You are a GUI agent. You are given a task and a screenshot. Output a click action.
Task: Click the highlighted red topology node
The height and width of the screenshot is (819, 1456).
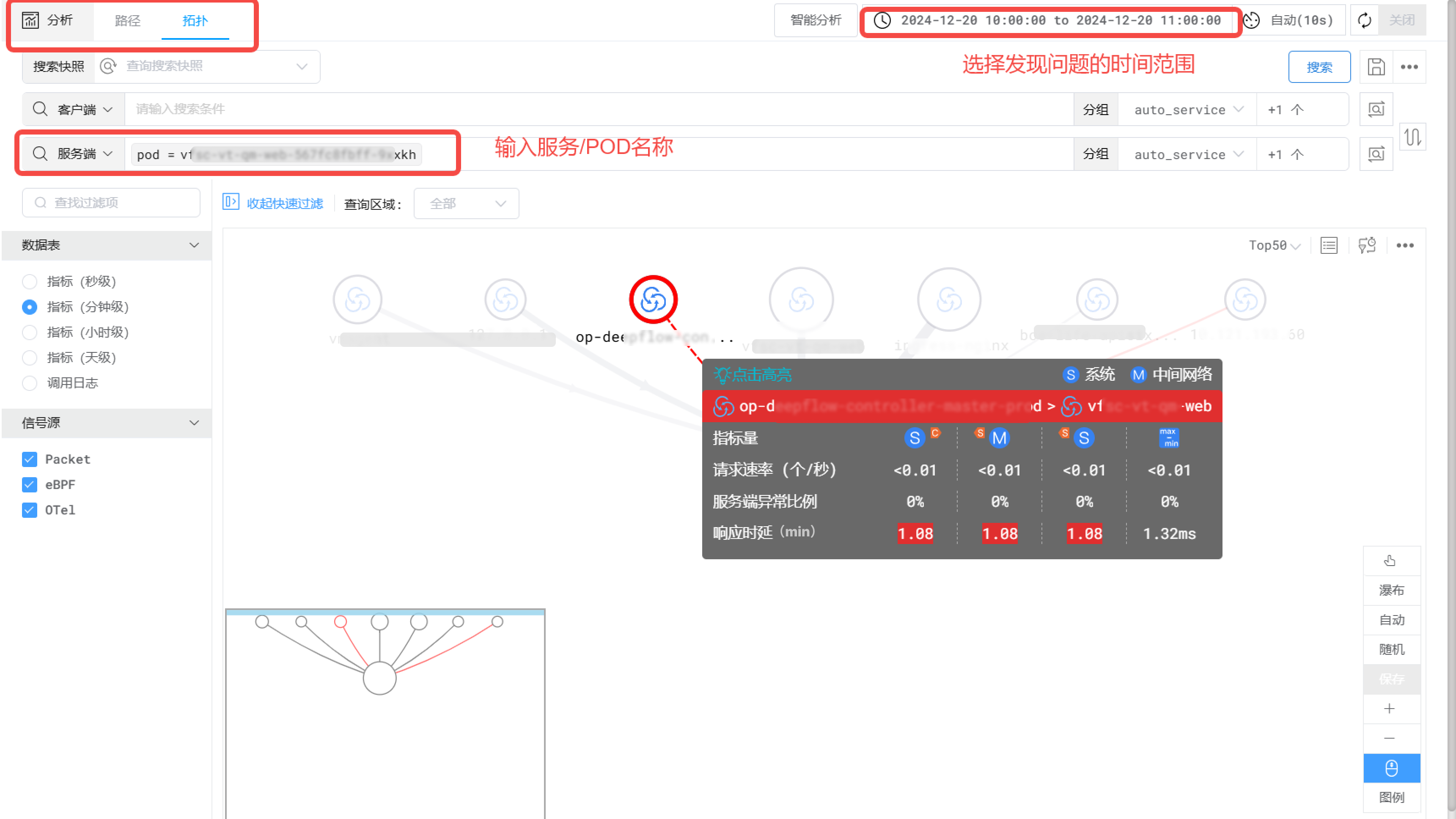click(x=653, y=300)
